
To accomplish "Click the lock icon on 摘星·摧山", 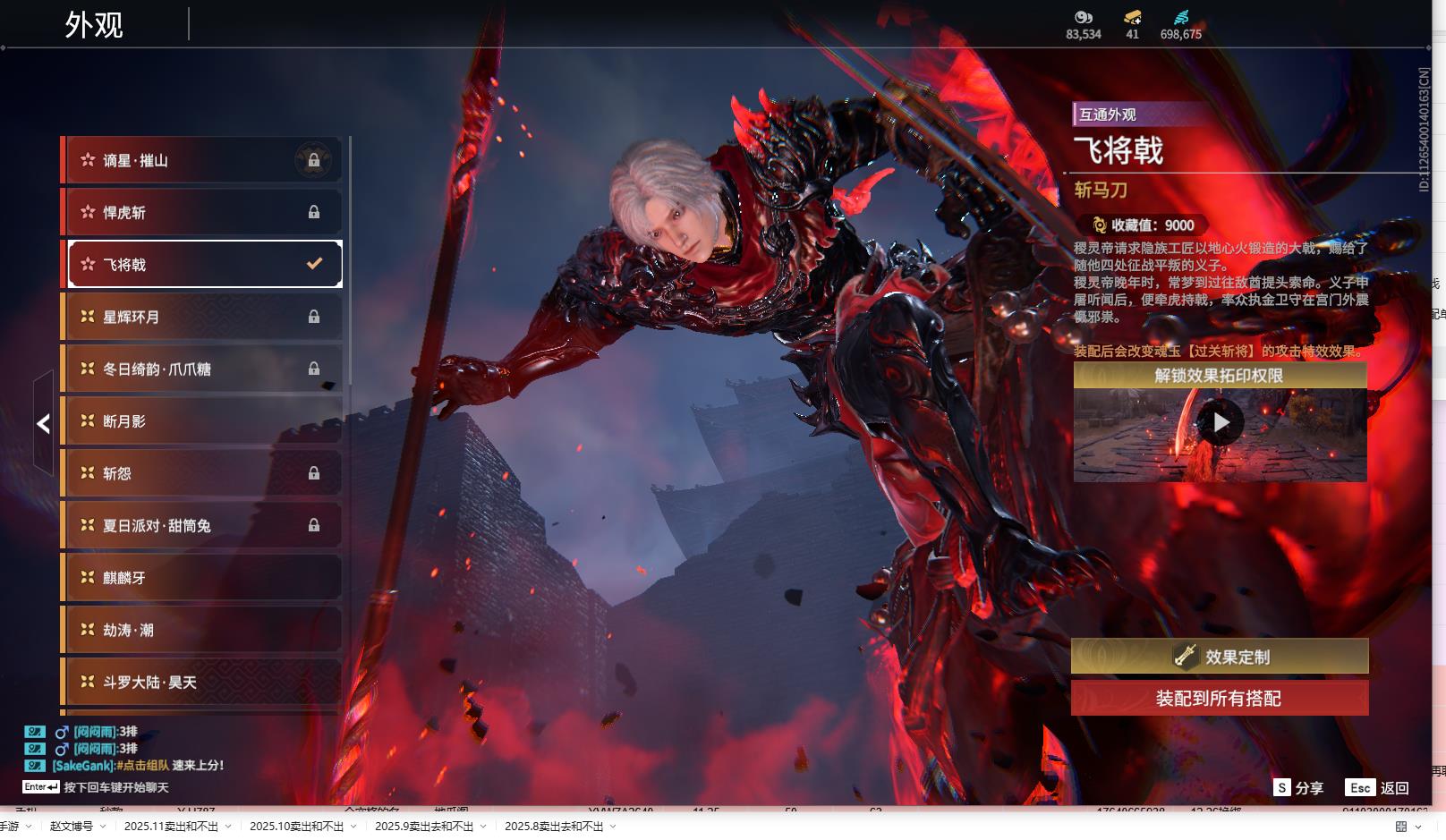I will (313, 160).
